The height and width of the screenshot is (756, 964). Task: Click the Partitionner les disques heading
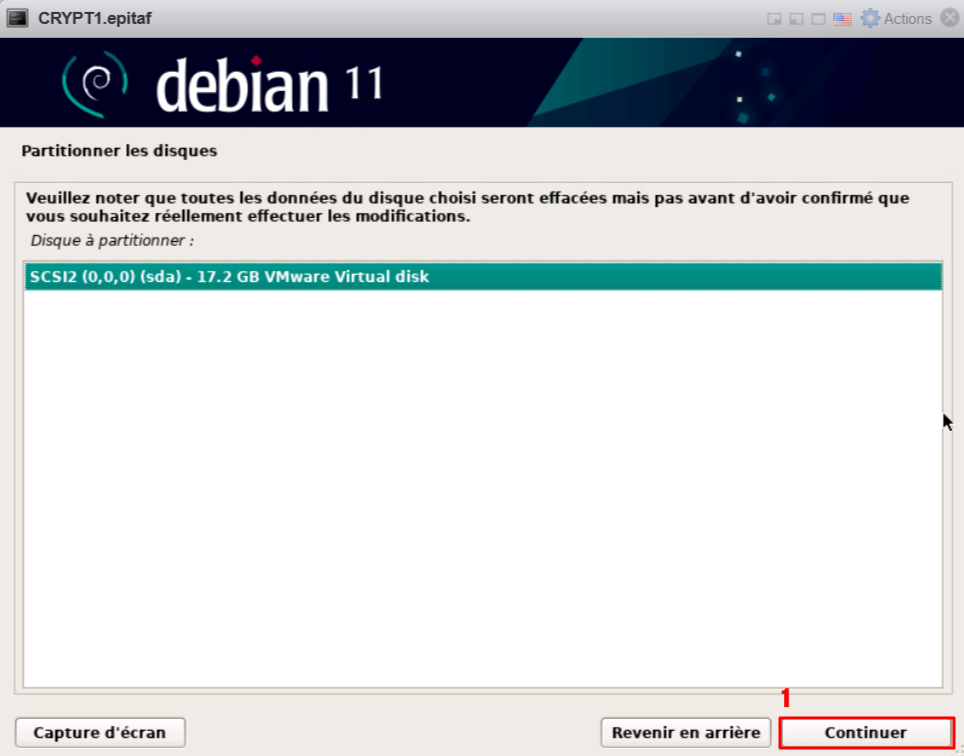click(x=119, y=152)
